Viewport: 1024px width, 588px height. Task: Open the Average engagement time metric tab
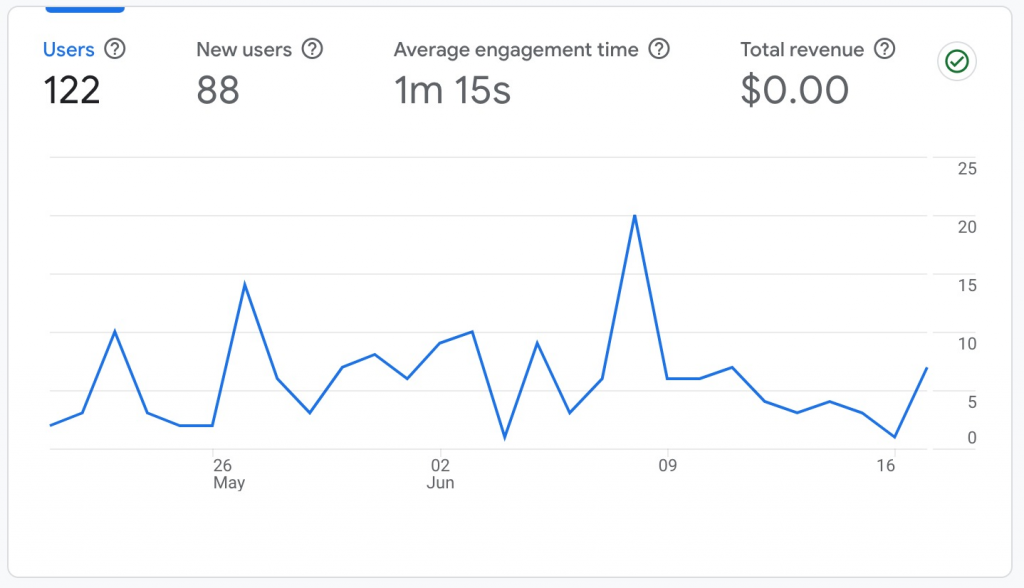516,49
